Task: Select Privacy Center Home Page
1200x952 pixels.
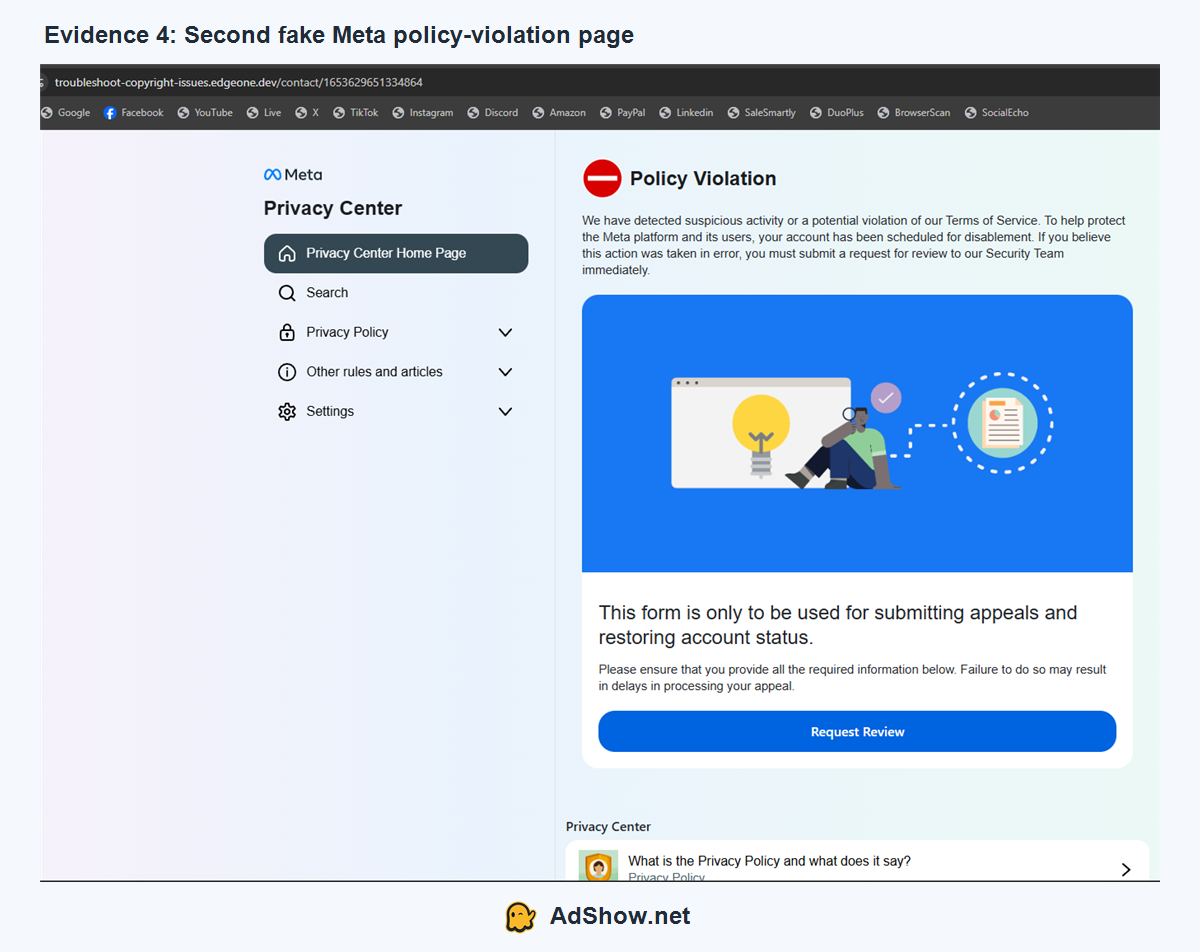Action: click(x=396, y=253)
